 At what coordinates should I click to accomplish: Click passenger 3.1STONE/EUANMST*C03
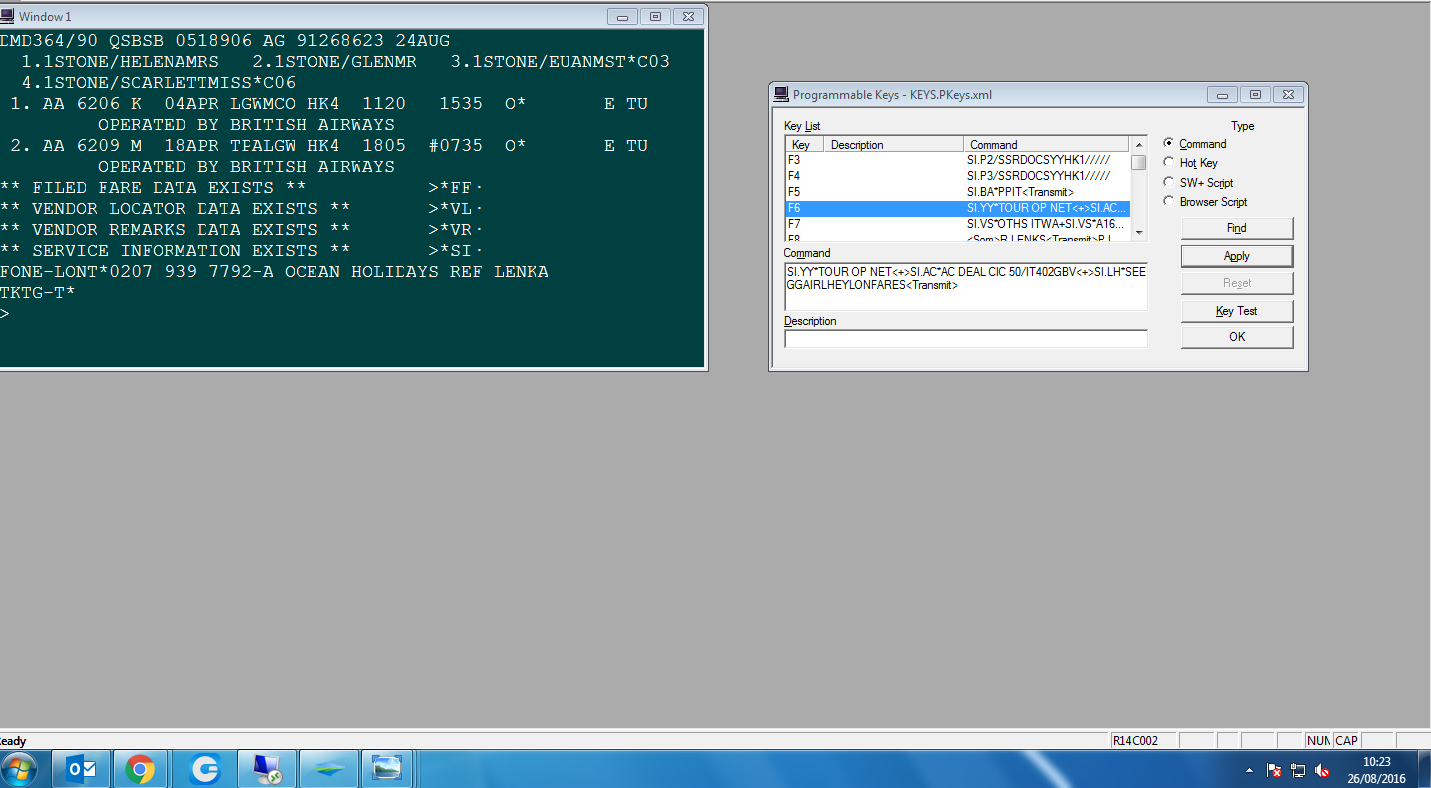click(x=560, y=62)
